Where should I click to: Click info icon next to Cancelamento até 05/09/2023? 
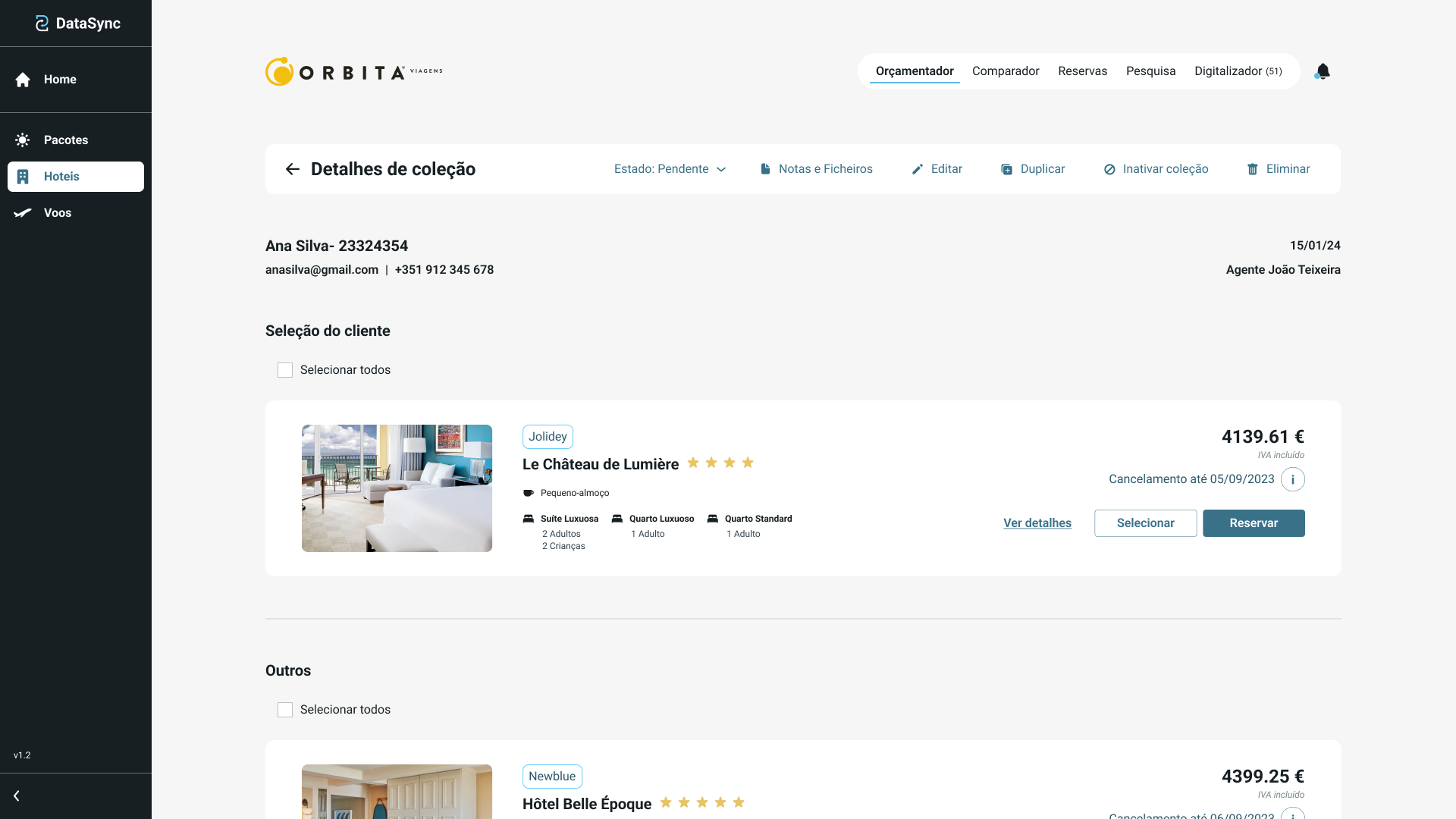[x=1292, y=479]
